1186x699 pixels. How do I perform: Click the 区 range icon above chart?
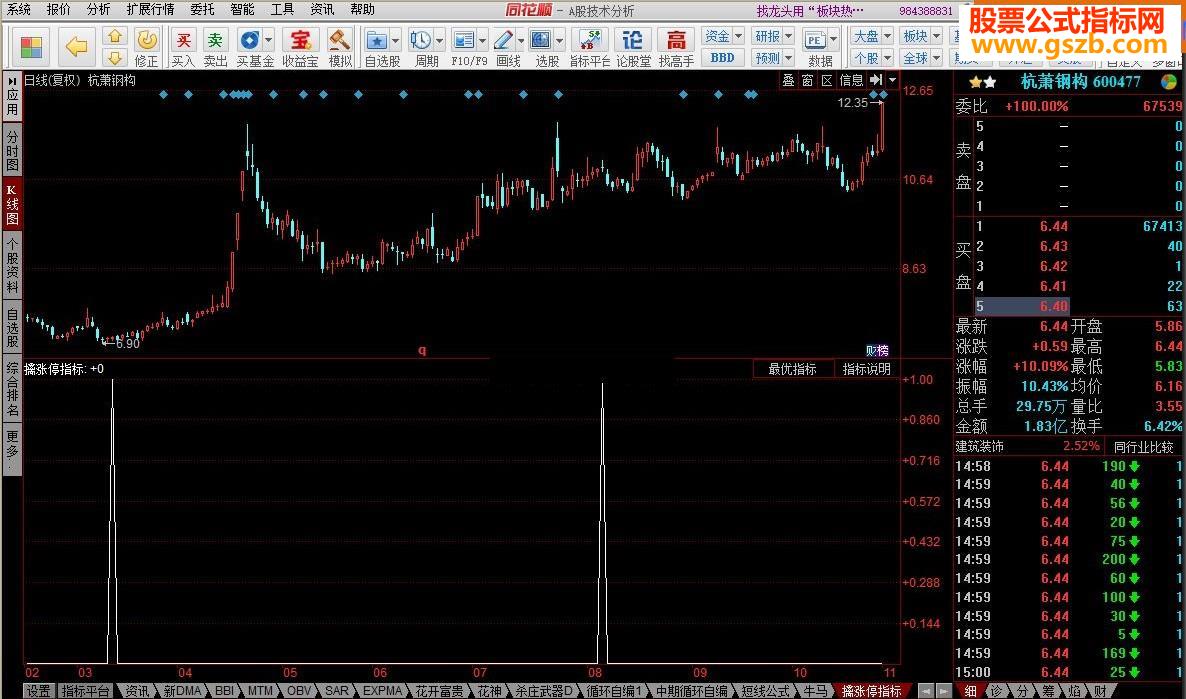(x=827, y=80)
